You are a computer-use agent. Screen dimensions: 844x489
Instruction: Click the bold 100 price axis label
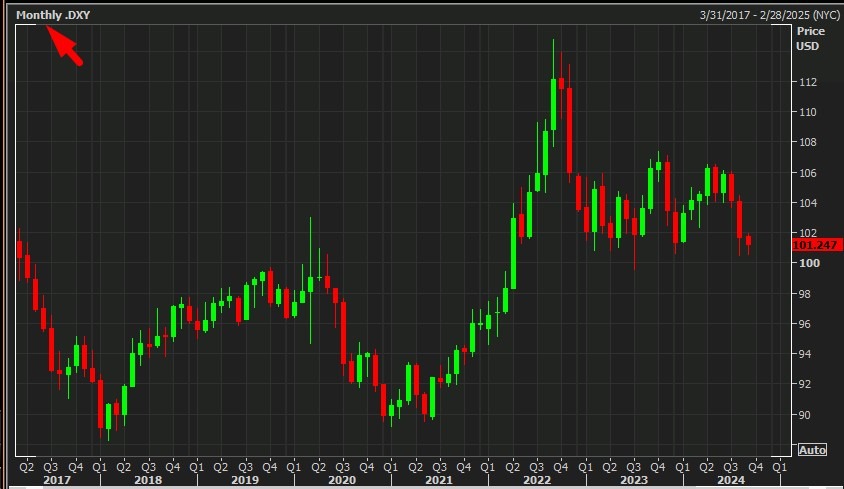810,263
